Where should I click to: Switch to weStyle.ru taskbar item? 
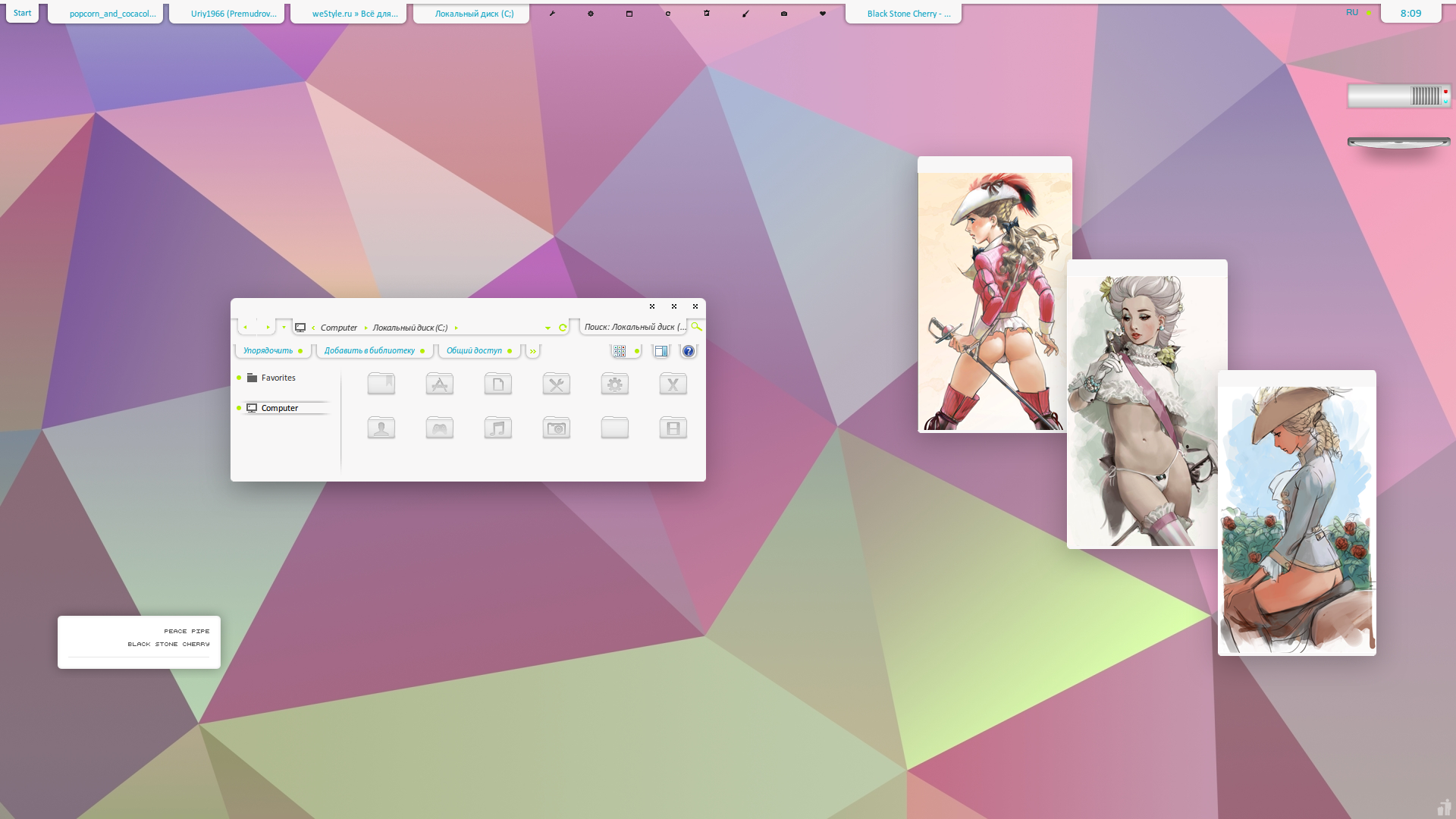348,14
